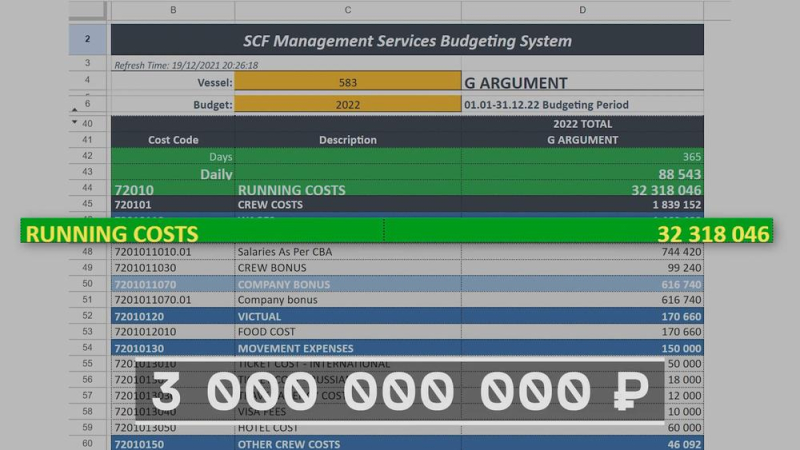Click the Vessel: label
800x450 pixels.
[215, 82]
